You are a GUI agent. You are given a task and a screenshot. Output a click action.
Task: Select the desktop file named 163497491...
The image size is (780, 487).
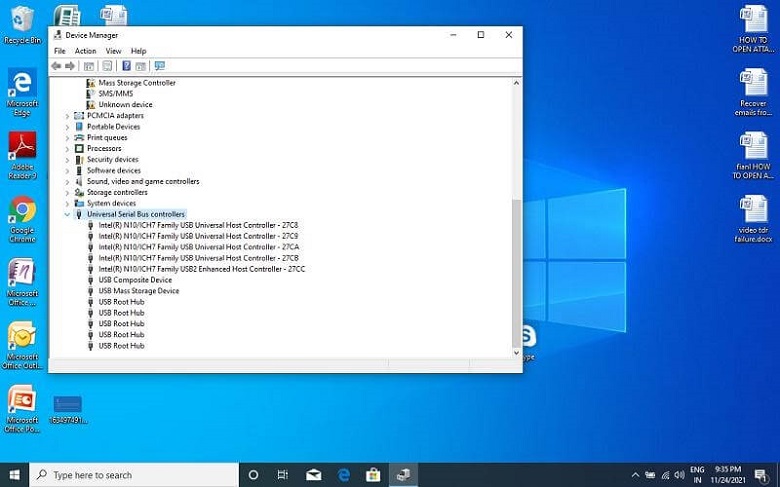coord(68,409)
